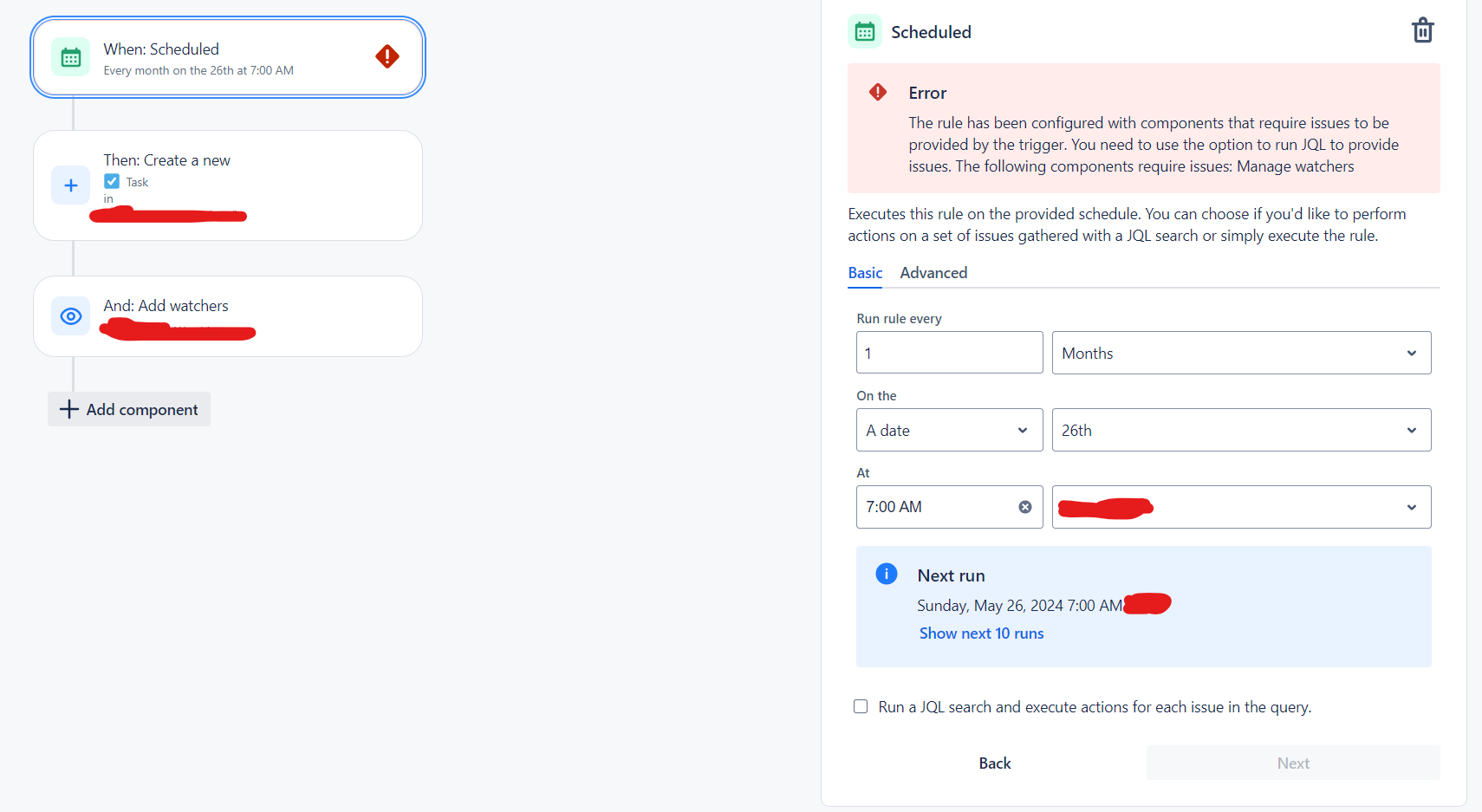Viewport: 1482px width, 812px height.
Task: Clear the 7:00 AM time field
Action: pyautogui.click(x=1024, y=507)
